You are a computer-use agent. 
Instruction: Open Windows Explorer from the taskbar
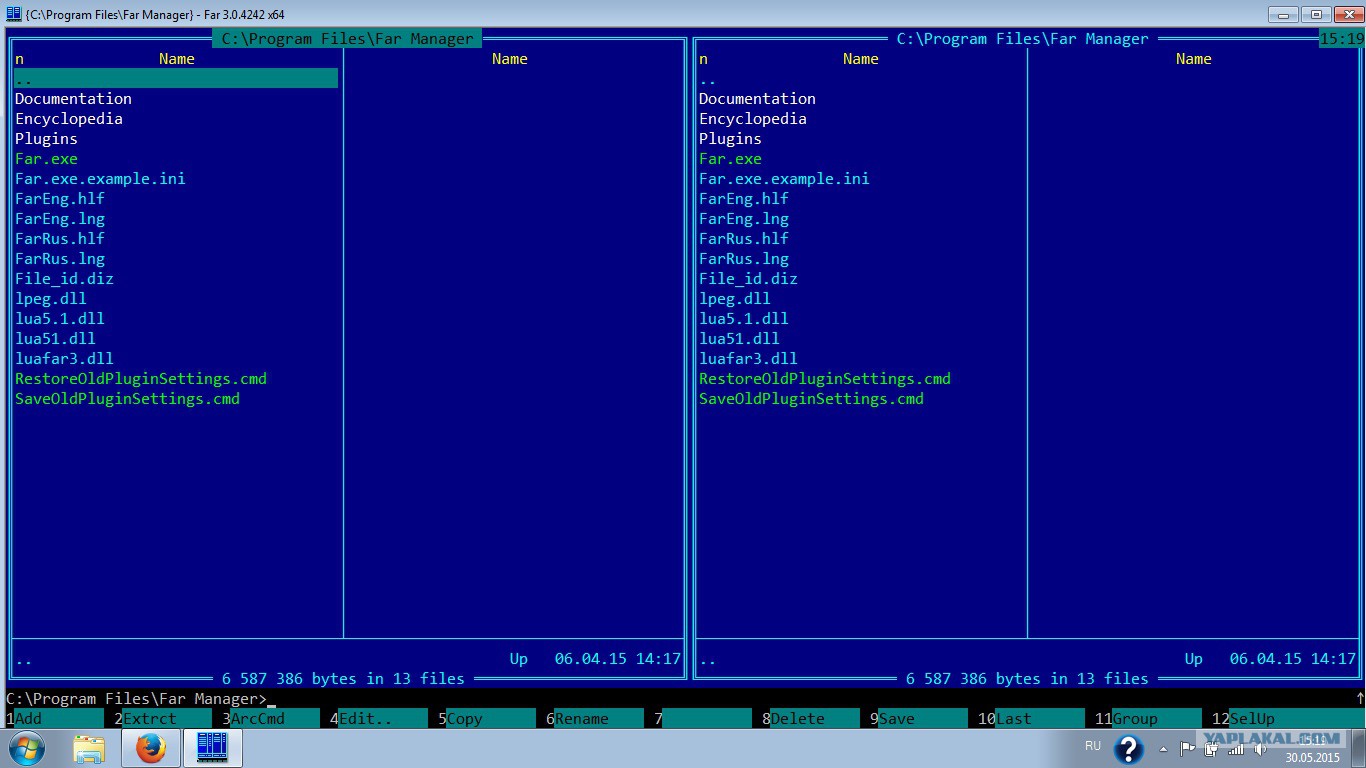89,748
